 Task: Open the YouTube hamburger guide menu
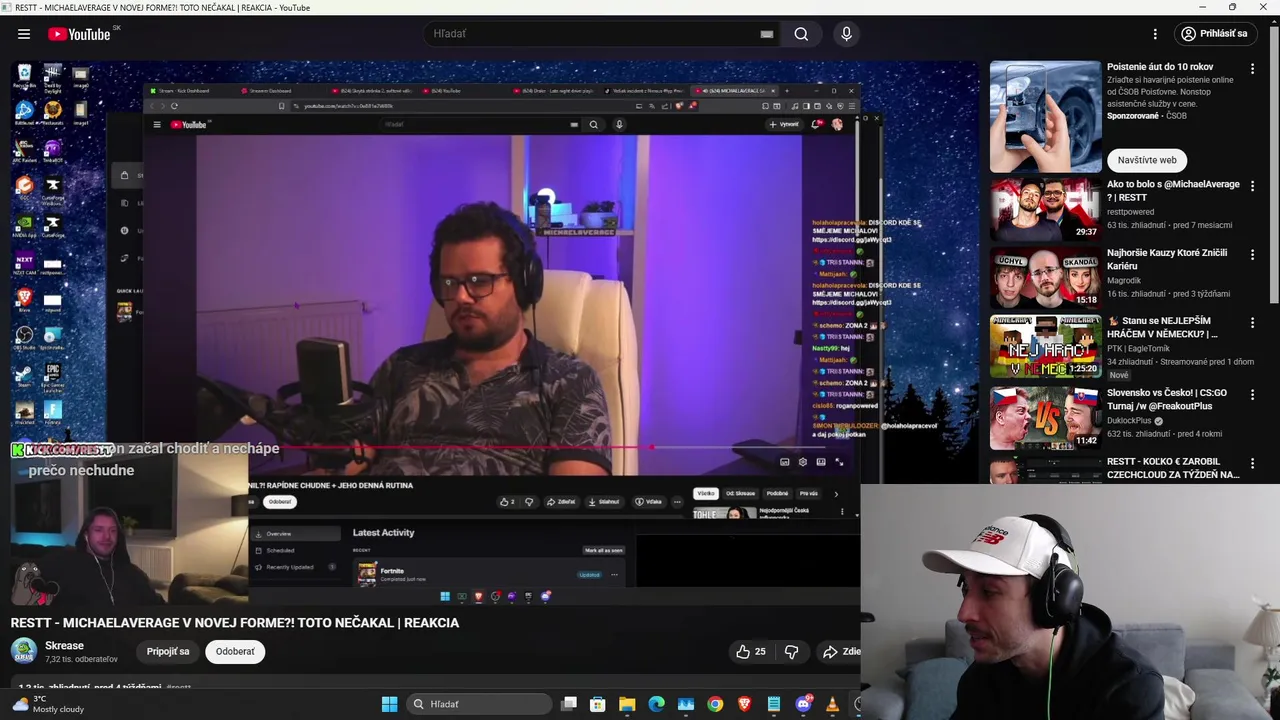(24, 34)
